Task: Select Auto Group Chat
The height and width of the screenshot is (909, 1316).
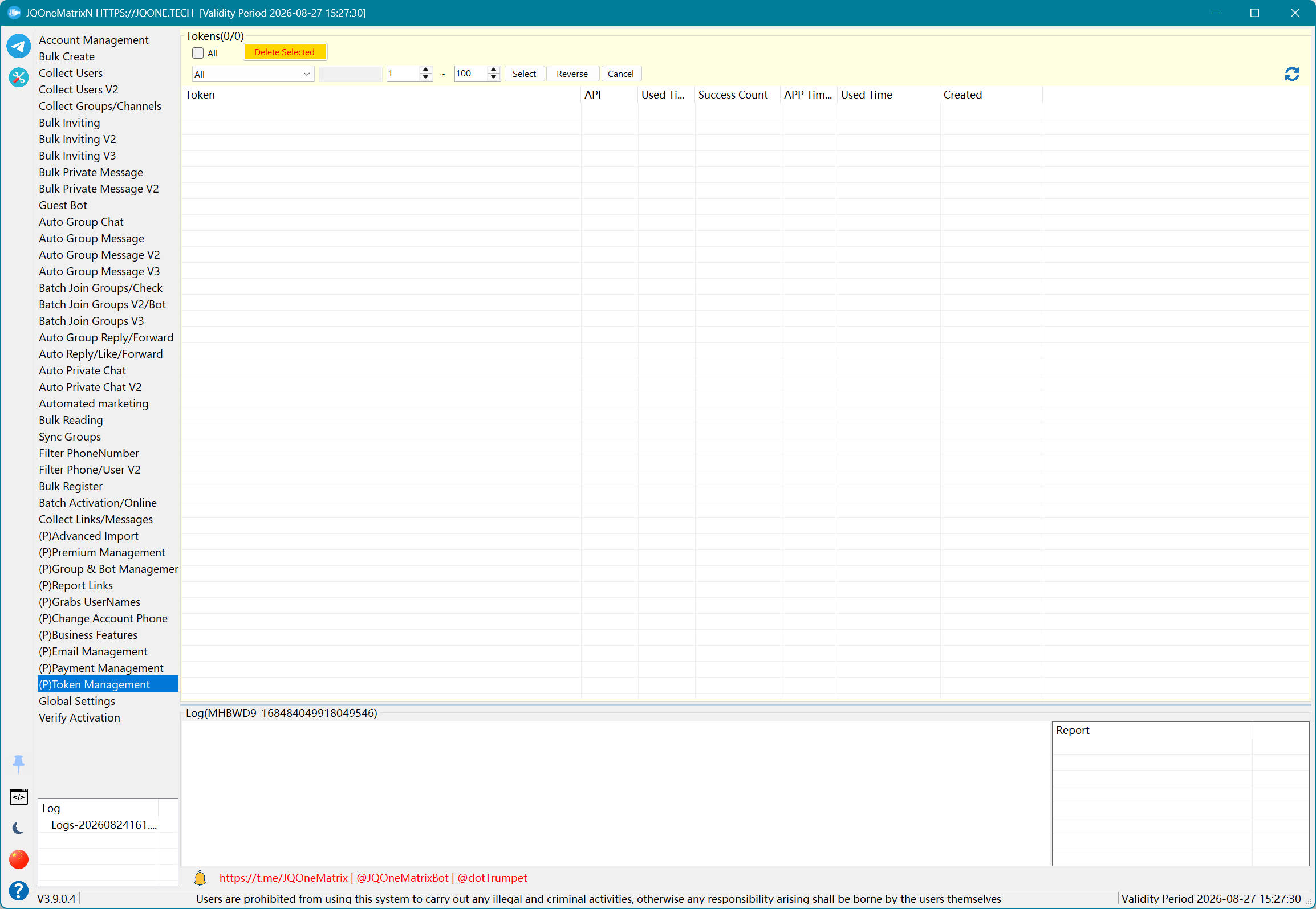Action: 81,222
